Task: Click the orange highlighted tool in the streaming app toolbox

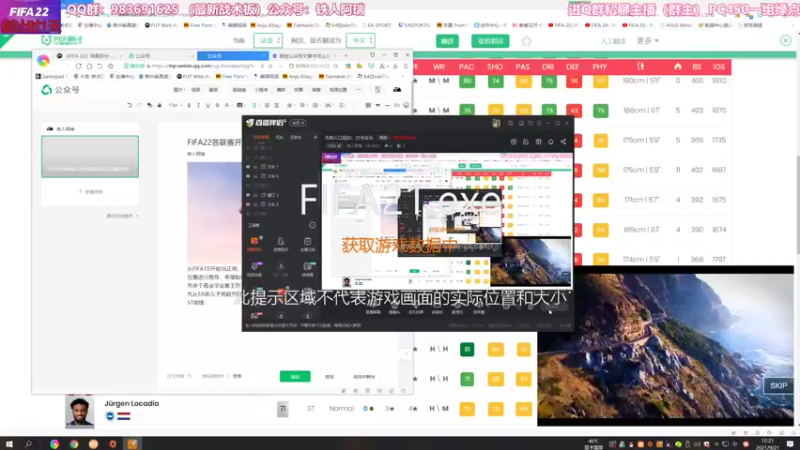Action: (255, 243)
